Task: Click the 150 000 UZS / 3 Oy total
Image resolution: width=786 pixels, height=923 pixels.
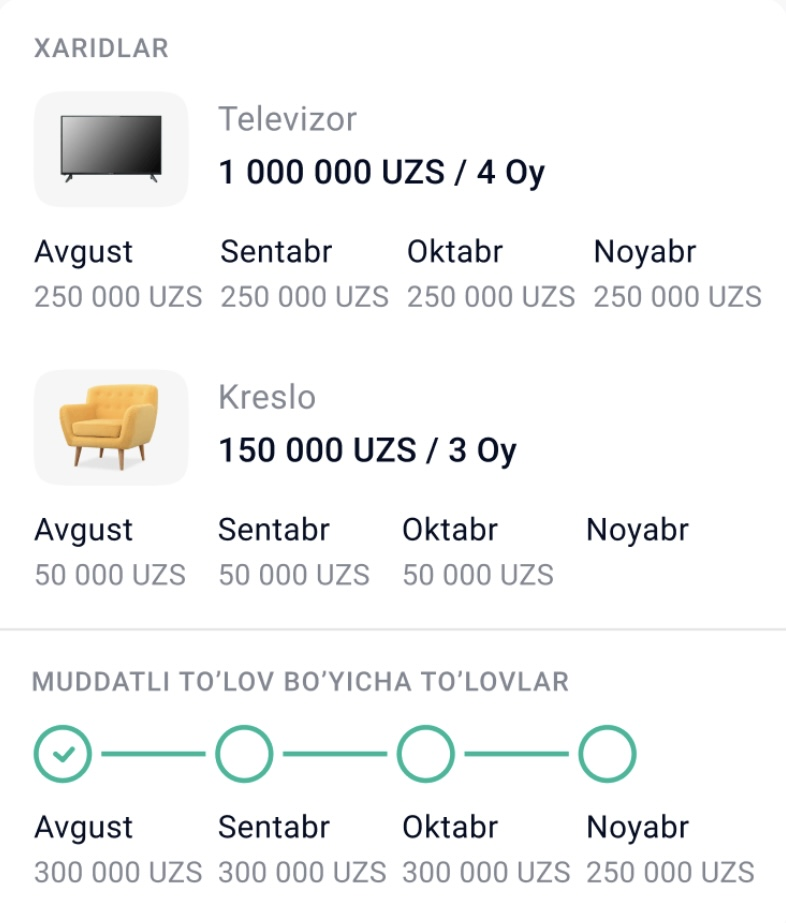Action: click(x=367, y=450)
